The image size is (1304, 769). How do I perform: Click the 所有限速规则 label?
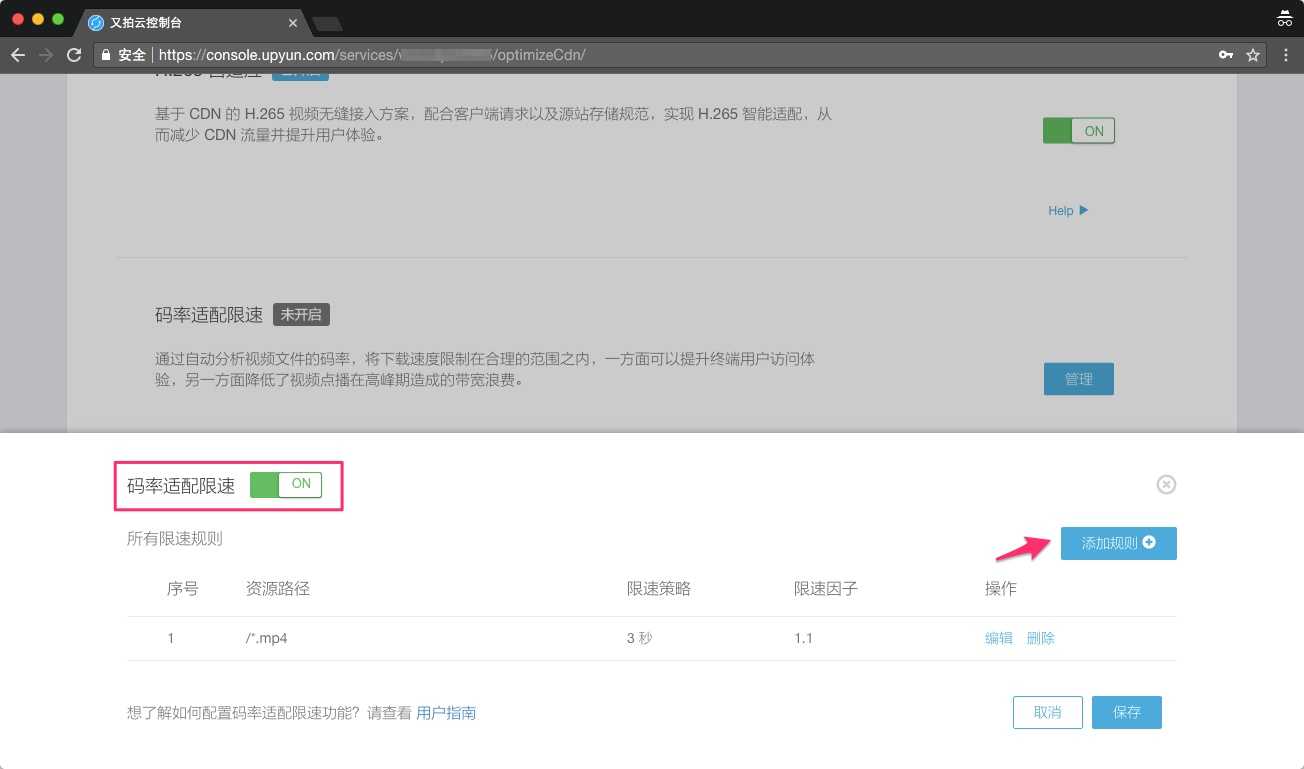pos(175,538)
